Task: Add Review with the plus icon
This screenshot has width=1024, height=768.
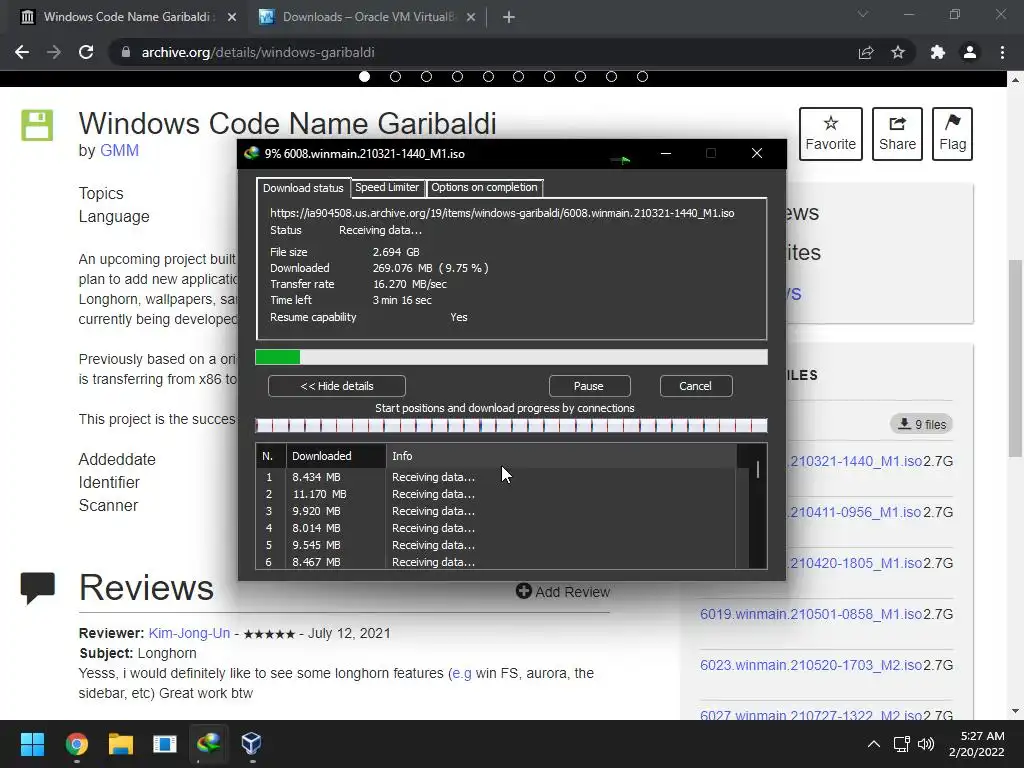Action: 563,592
